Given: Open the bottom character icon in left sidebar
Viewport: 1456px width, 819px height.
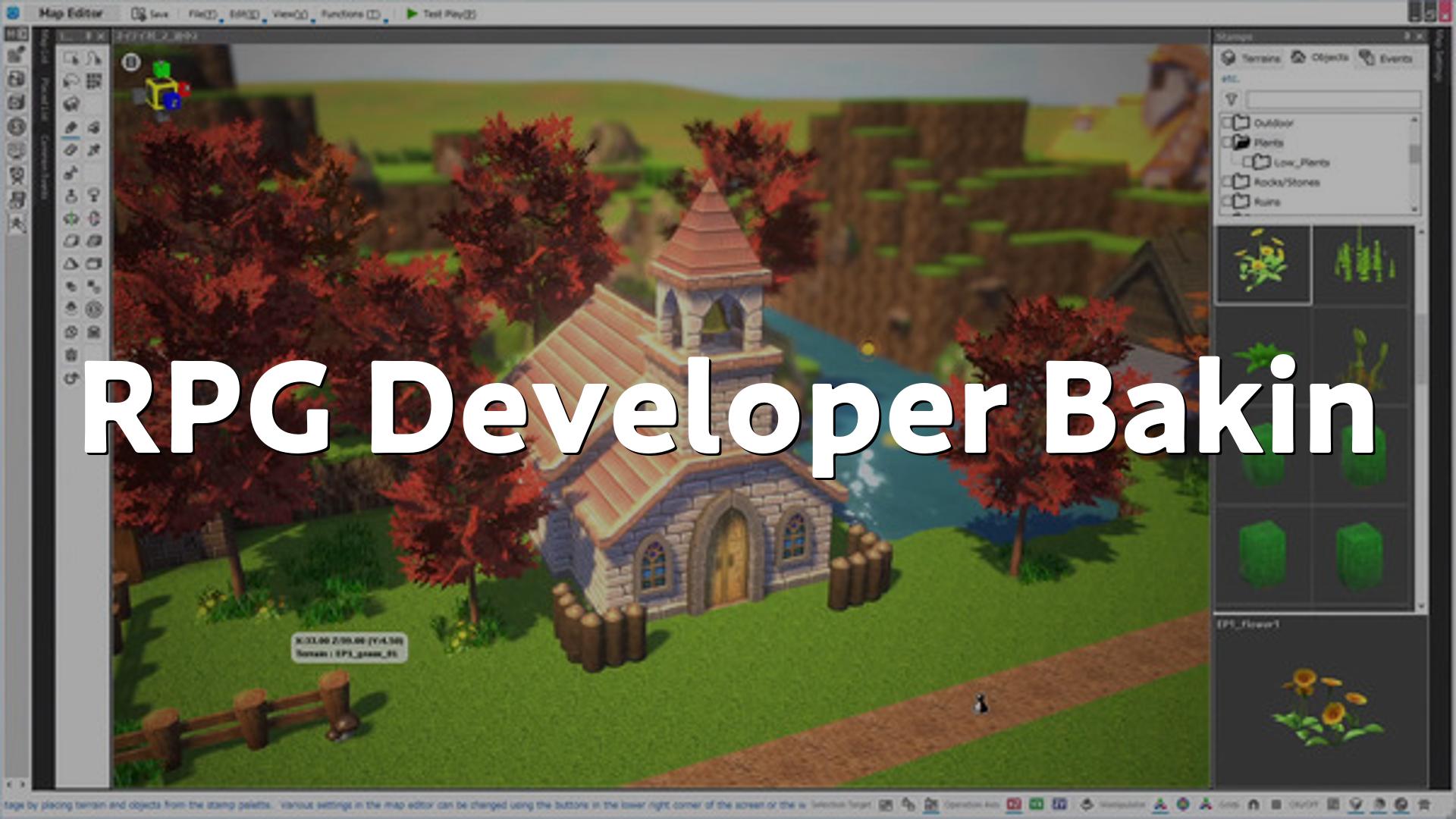Looking at the screenshot, I should tap(17, 224).
